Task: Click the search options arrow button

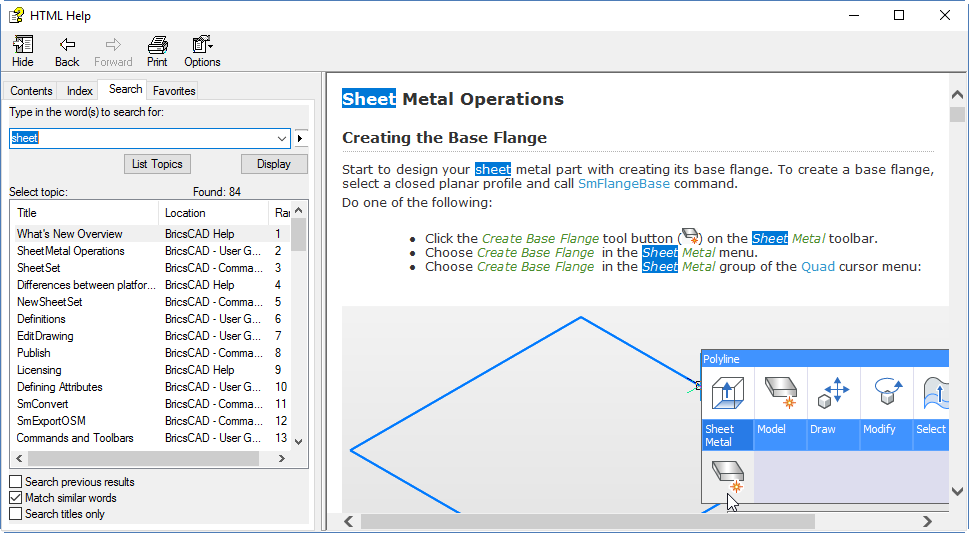Action: [x=300, y=139]
